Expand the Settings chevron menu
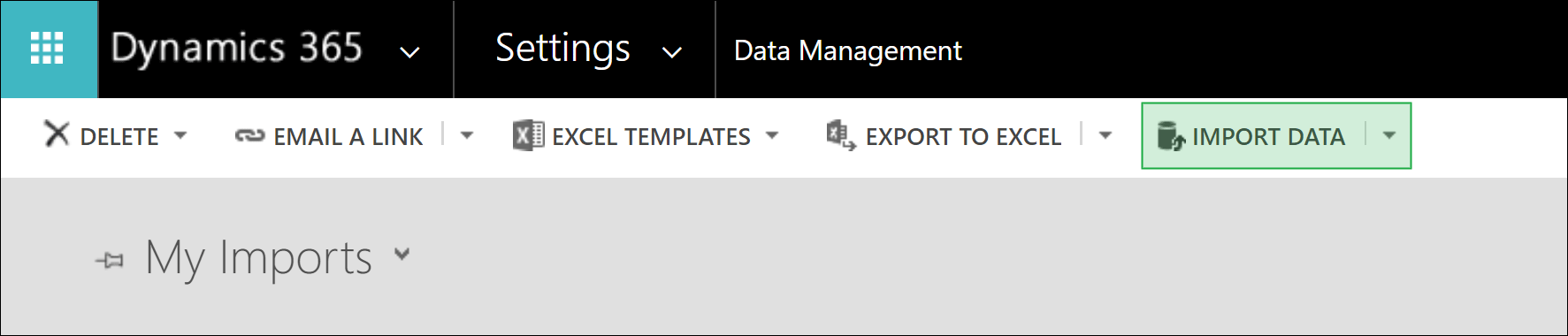1568x336 pixels. click(x=672, y=52)
